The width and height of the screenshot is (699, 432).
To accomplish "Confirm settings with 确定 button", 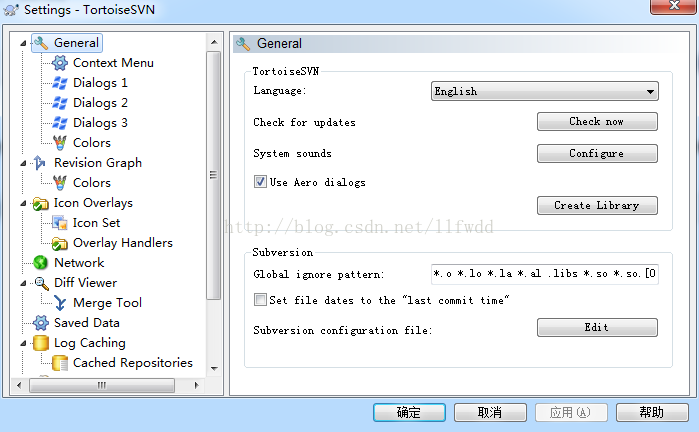I will (x=409, y=412).
